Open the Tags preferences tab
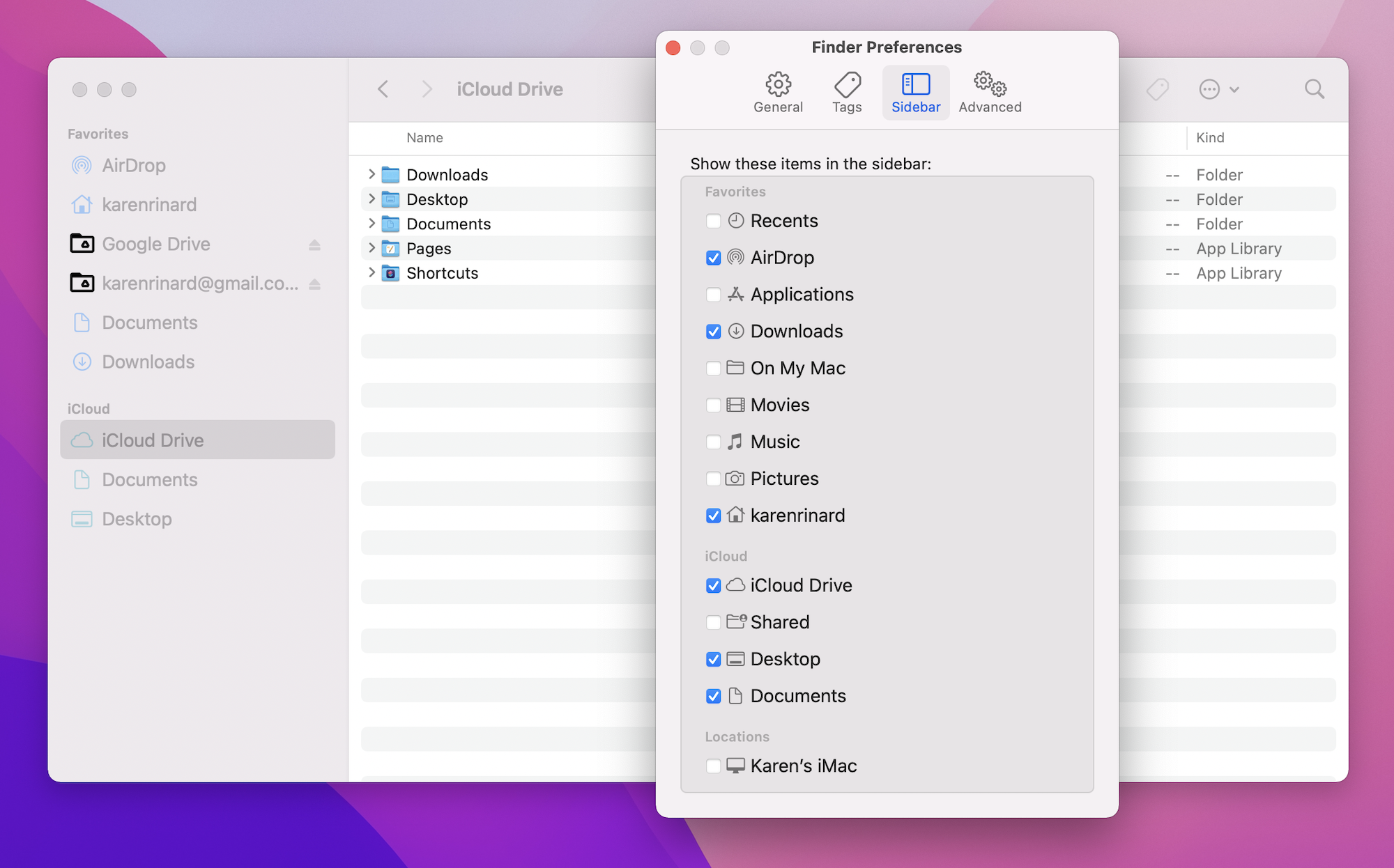The height and width of the screenshot is (868, 1394). pyautogui.click(x=847, y=93)
